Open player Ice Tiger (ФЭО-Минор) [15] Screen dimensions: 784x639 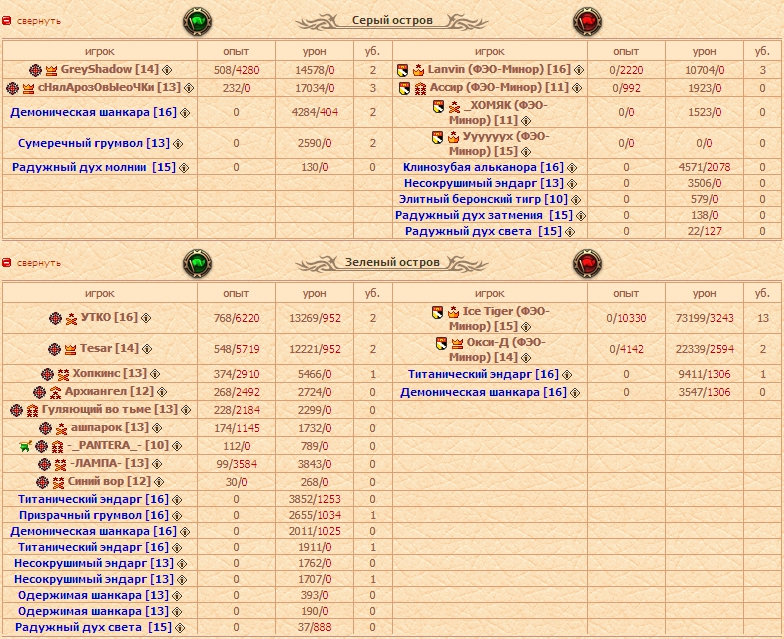(x=499, y=319)
